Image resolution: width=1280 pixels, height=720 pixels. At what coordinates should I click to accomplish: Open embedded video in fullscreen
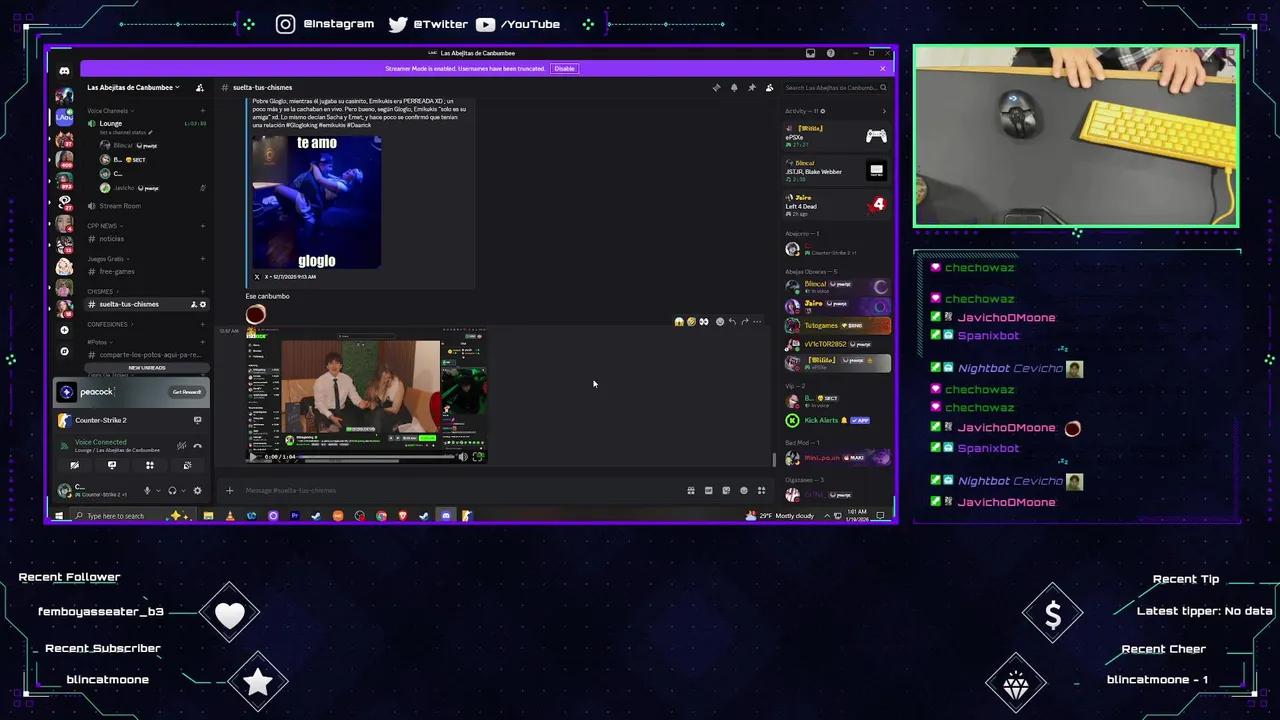(478, 457)
